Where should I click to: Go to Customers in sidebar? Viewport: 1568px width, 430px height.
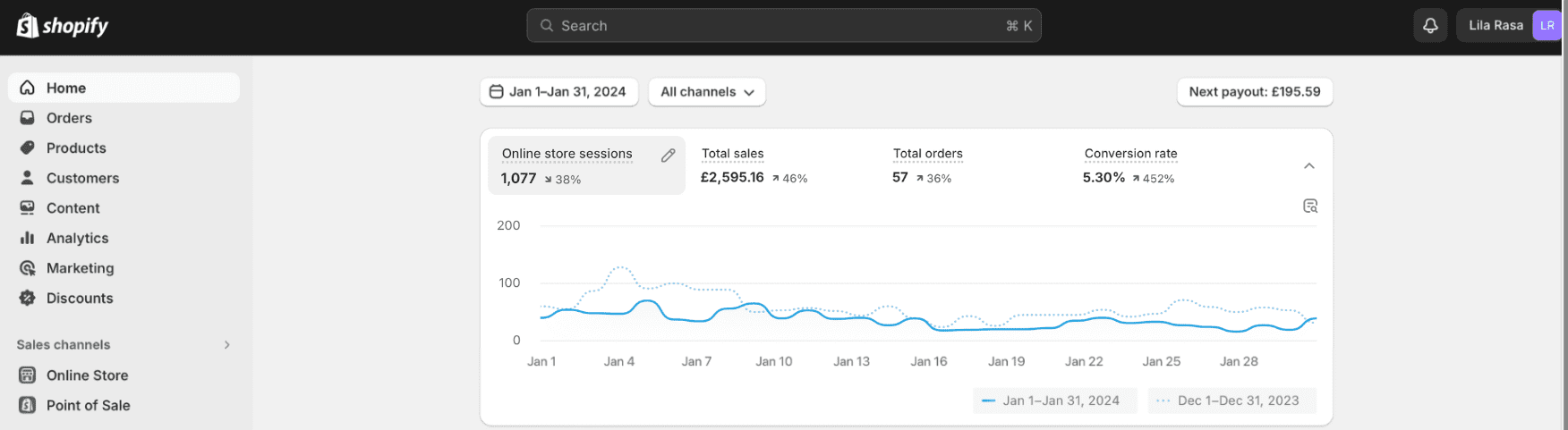[x=82, y=179]
